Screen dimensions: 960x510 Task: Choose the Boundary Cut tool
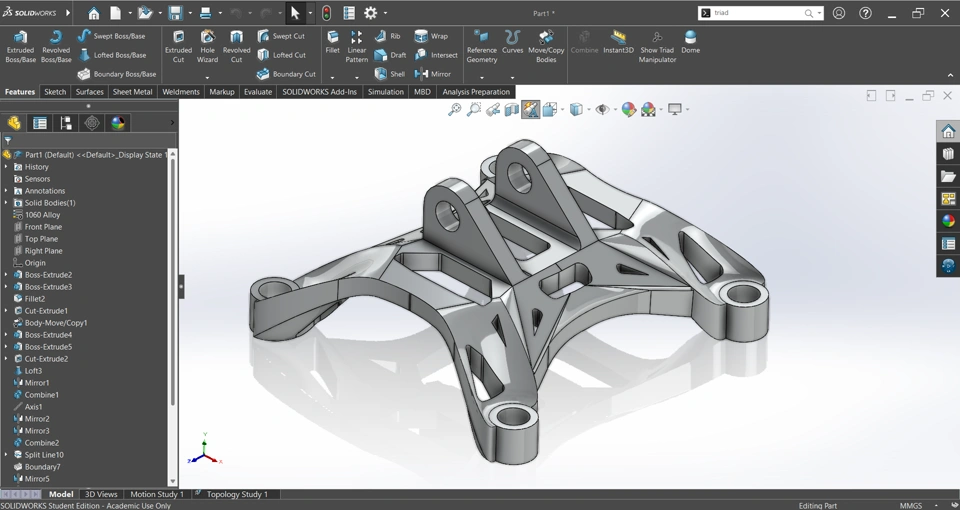[x=286, y=74]
